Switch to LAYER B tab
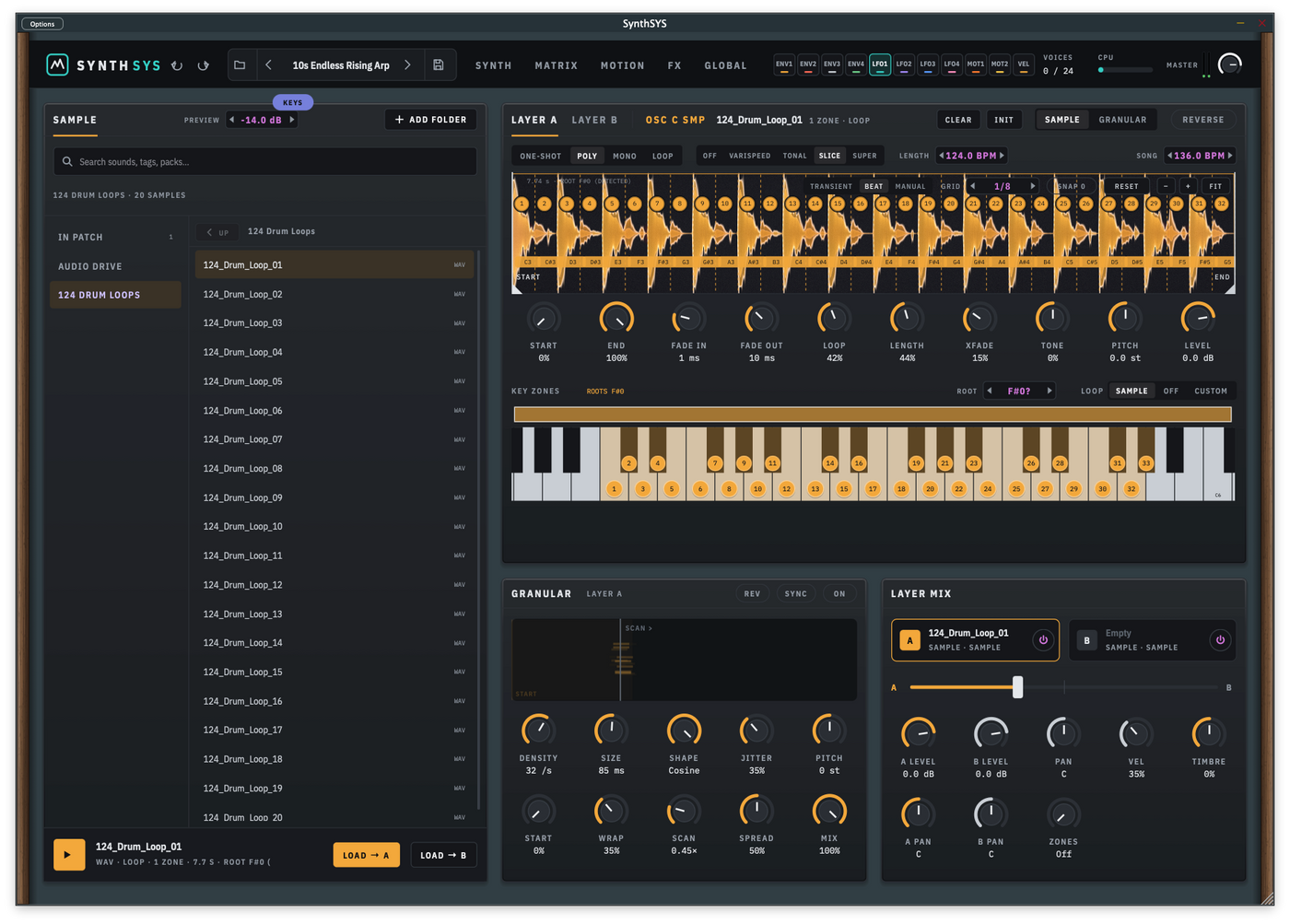1290x924 pixels. tap(594, 120)
